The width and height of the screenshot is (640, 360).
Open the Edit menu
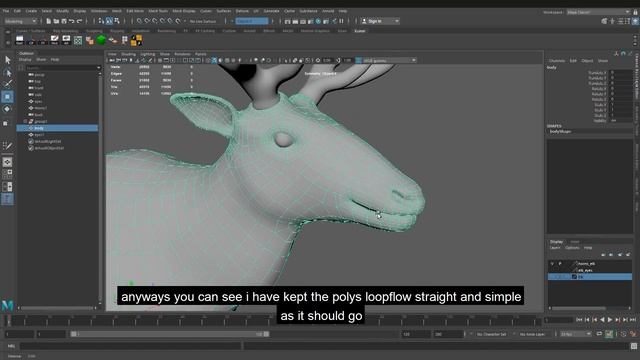[17, 11]
